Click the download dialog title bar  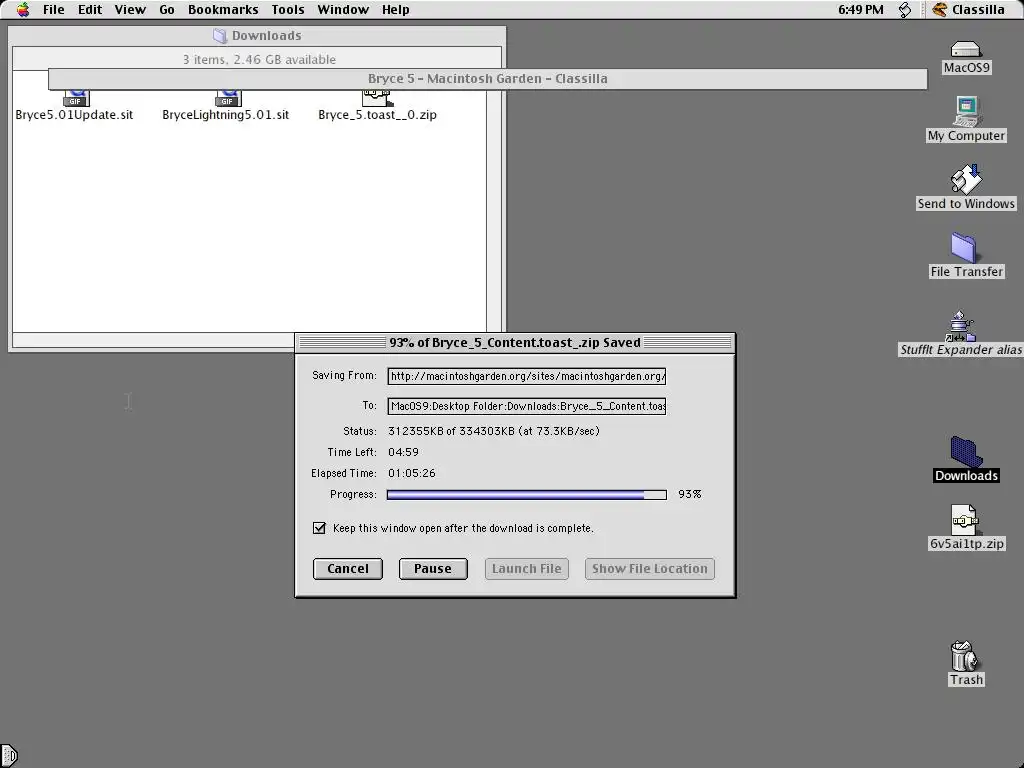click(x=515, y=343)
